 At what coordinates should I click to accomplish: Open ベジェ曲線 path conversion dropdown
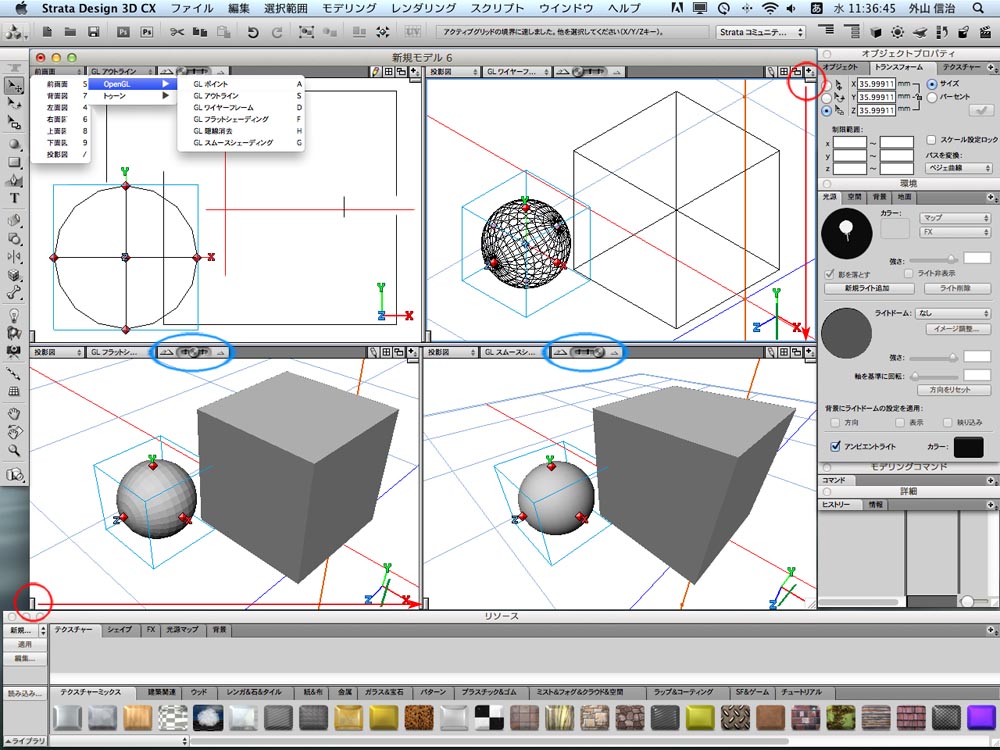click(x=959, y=168)
